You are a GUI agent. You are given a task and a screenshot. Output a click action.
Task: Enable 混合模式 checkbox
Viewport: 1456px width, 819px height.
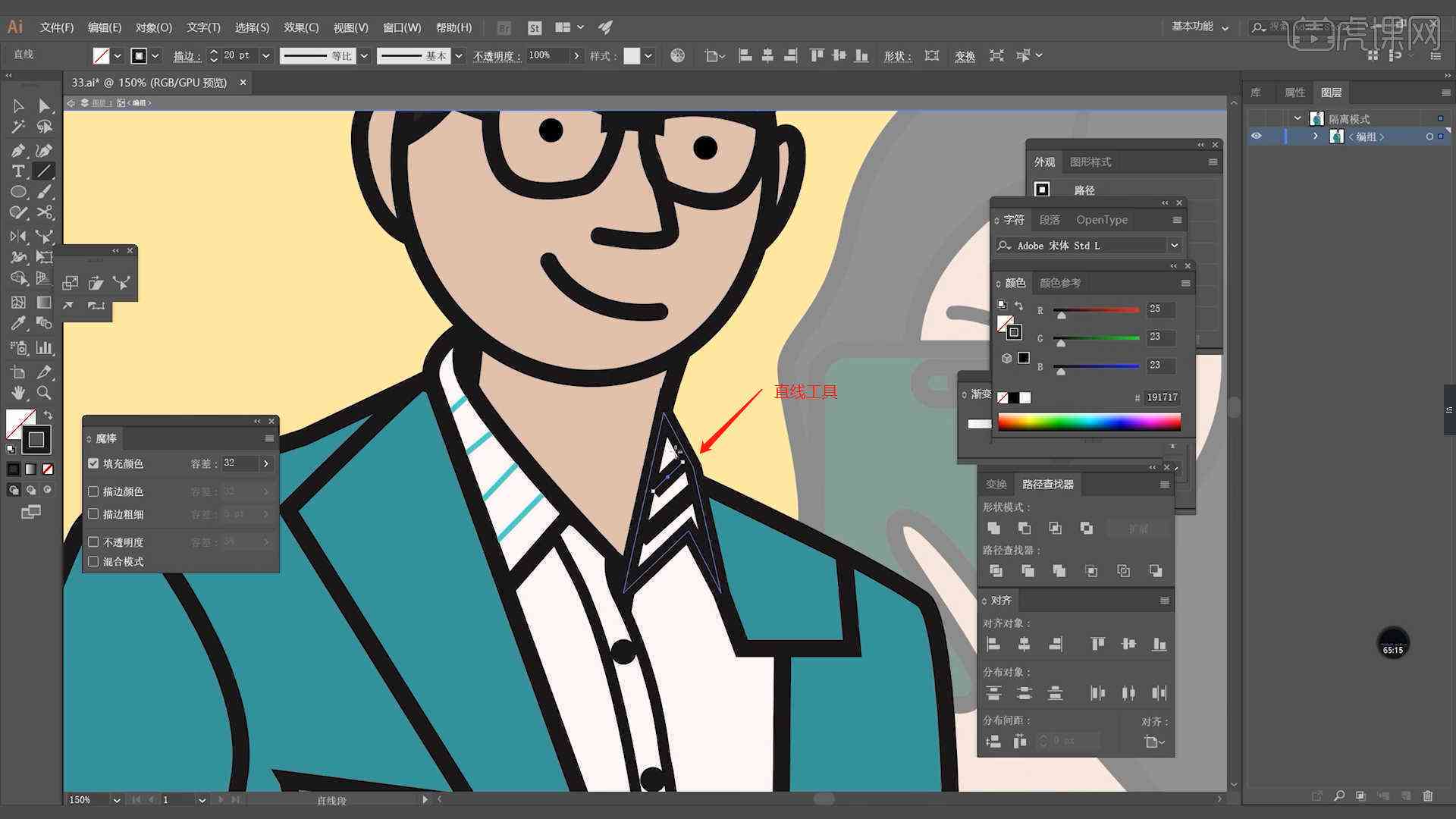[x=93, y=562]
